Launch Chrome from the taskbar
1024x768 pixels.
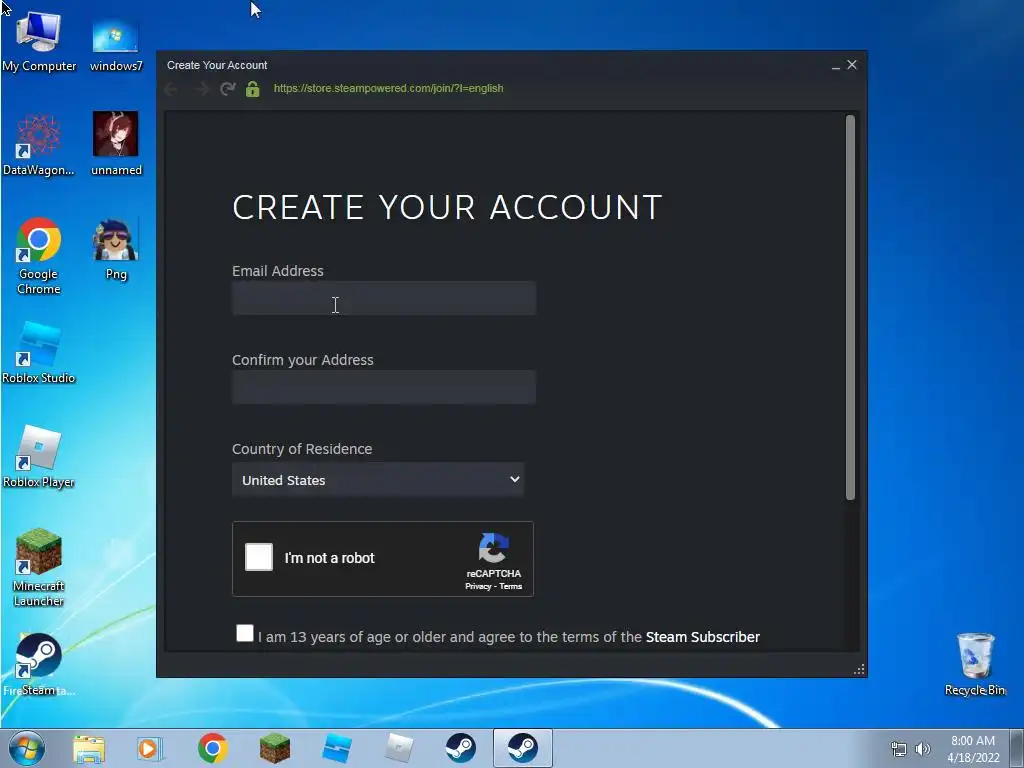pyautogui.click(x=212, y=748)
